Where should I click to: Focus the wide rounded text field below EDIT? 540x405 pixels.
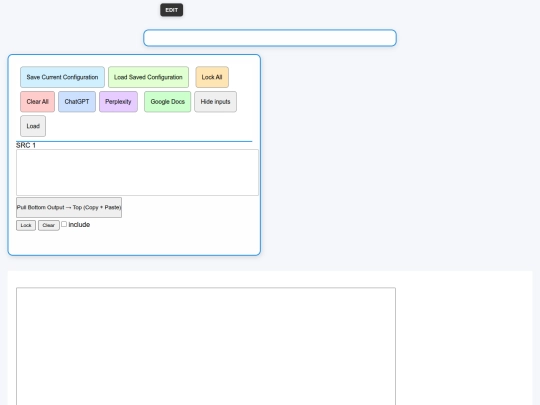coord(270,38)
